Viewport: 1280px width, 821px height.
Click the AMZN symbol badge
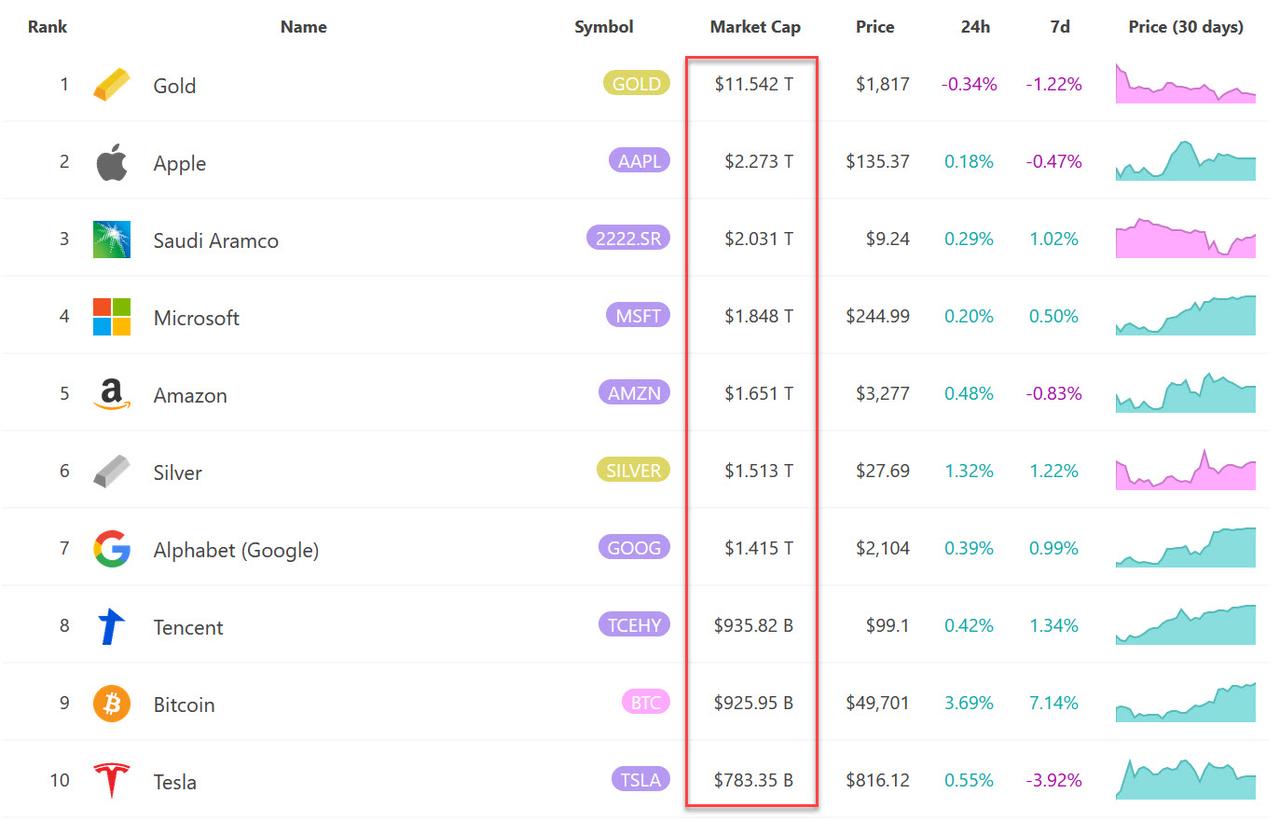pos(634,392)
